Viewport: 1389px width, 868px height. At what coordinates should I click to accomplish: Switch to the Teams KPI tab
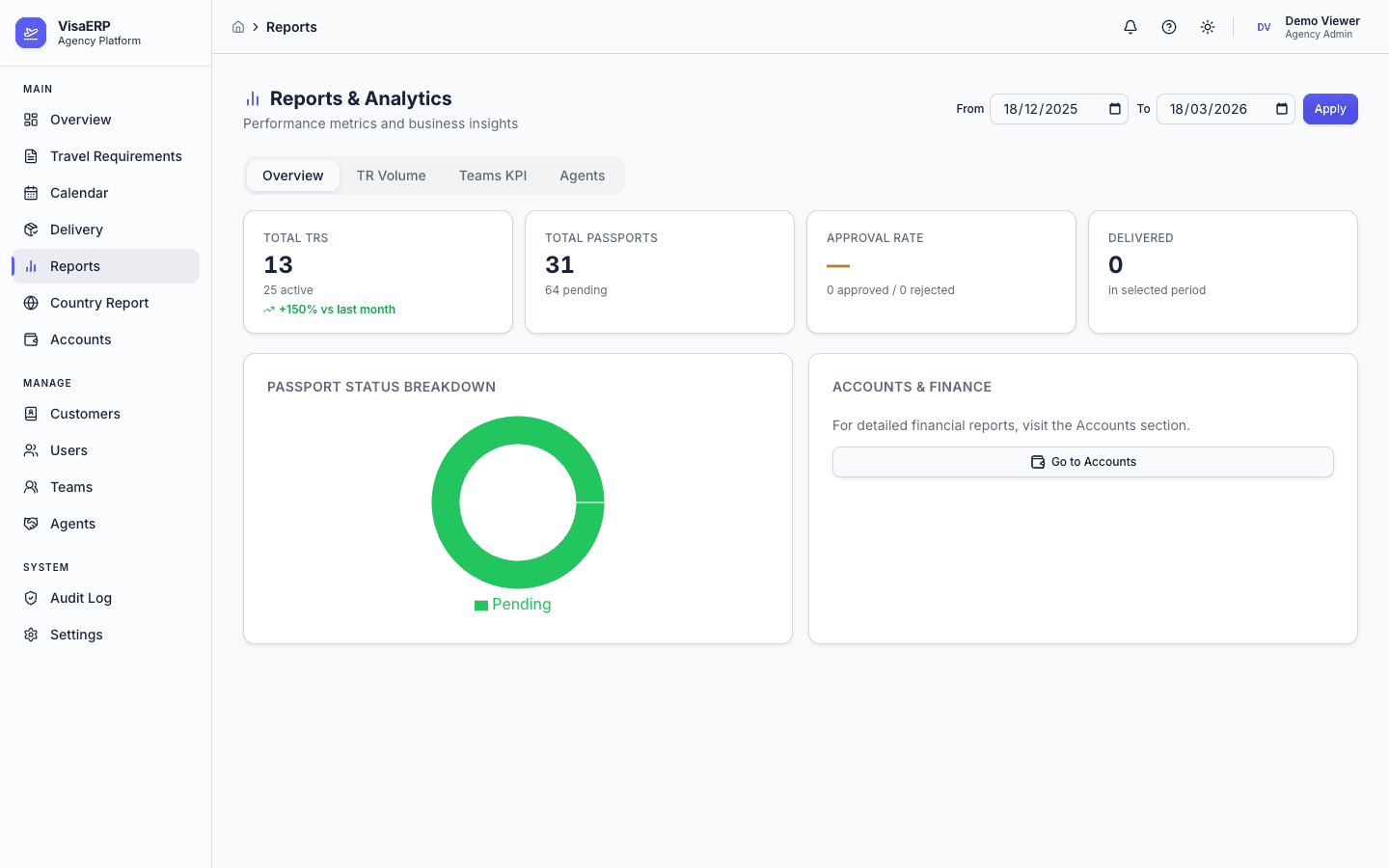[x=493, y=176]
